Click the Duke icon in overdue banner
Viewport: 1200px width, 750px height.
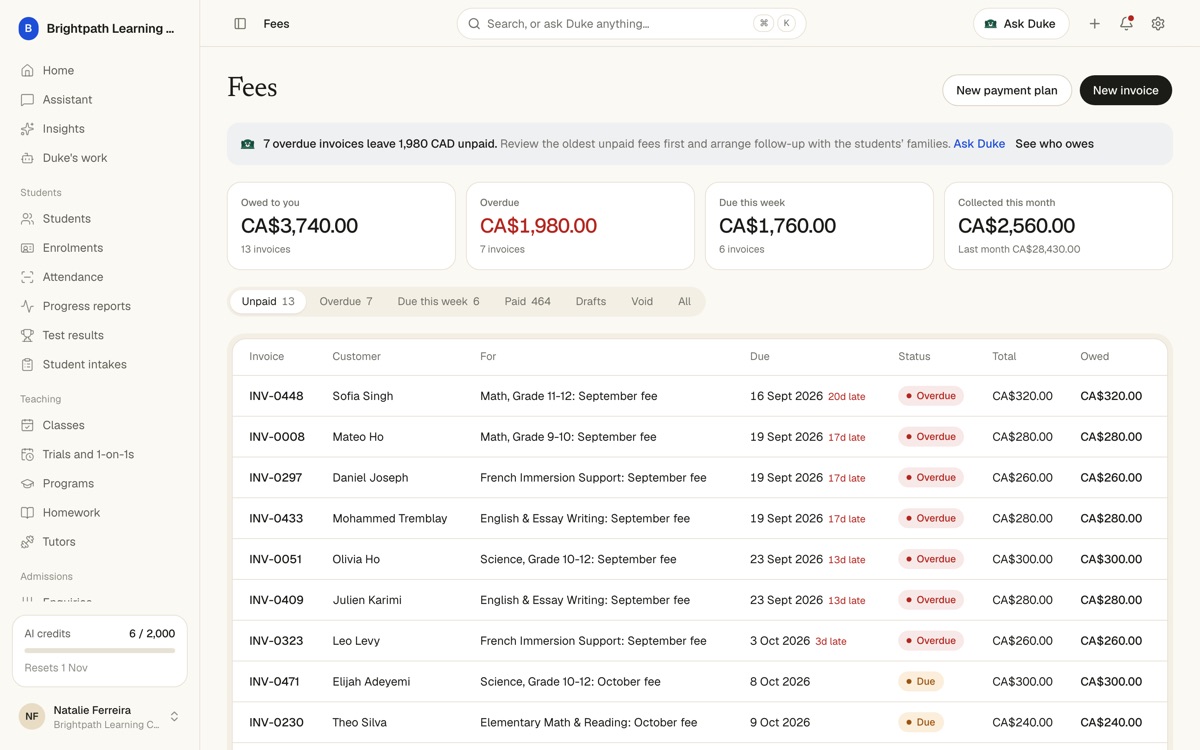coord(247,144)
